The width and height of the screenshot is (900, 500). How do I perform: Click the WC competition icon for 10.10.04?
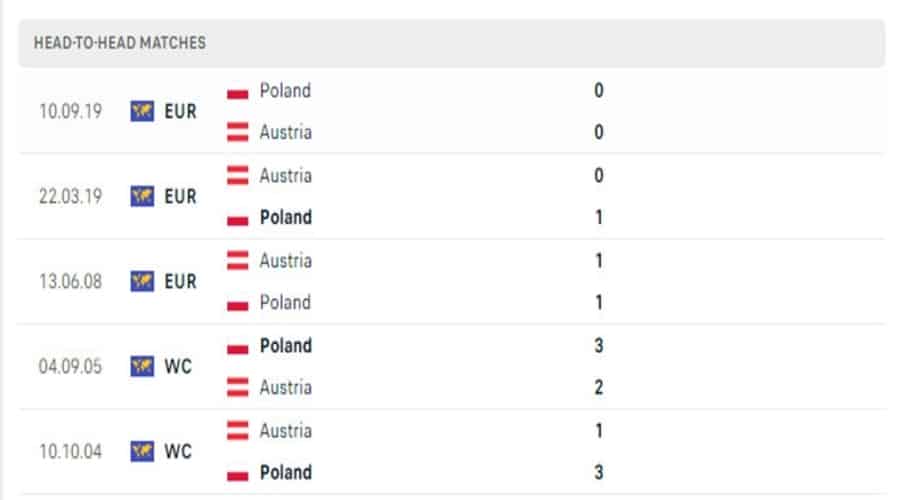142,452
